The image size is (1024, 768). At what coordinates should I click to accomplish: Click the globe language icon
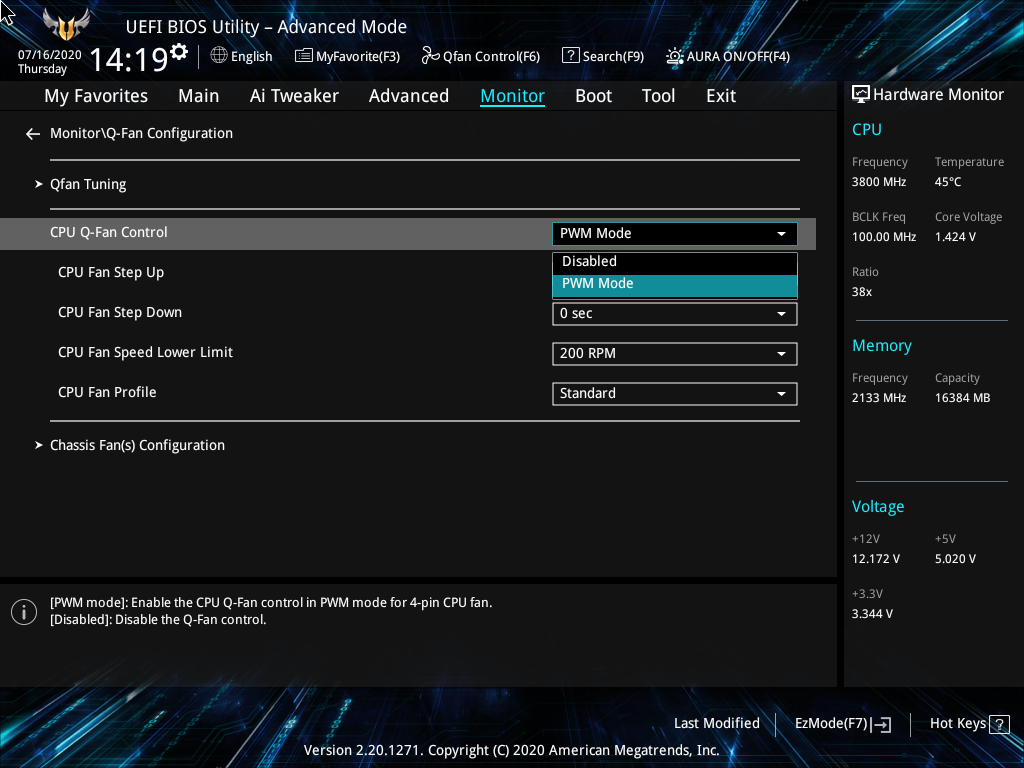[x=219, y=56]
